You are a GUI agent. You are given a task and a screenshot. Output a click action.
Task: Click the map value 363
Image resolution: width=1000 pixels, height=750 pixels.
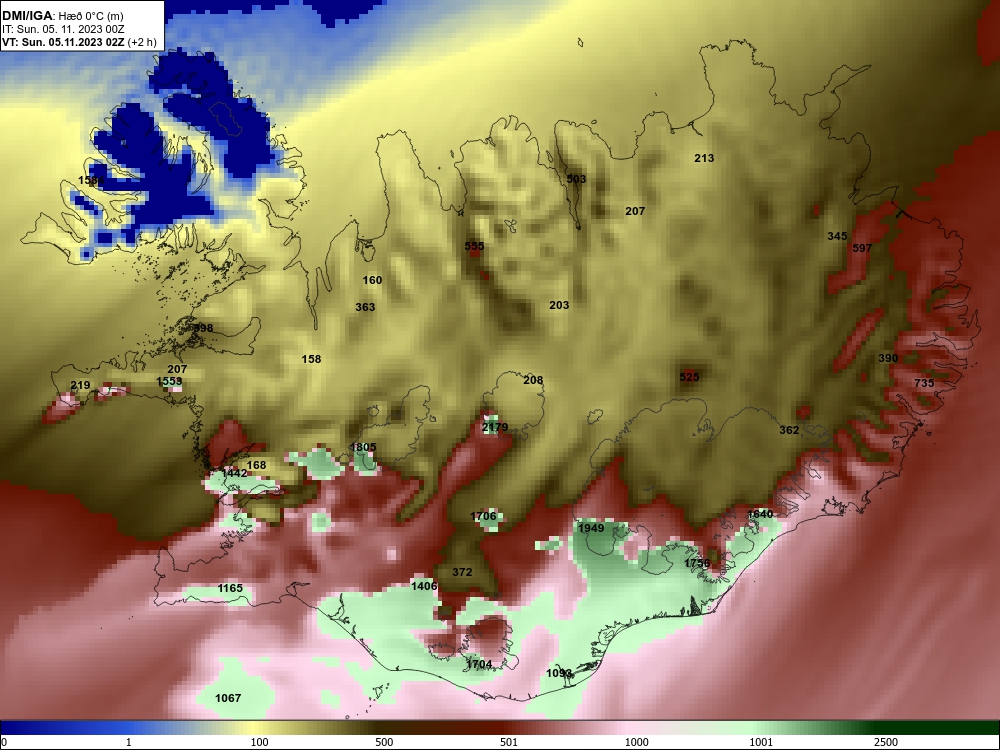(365, 307)
